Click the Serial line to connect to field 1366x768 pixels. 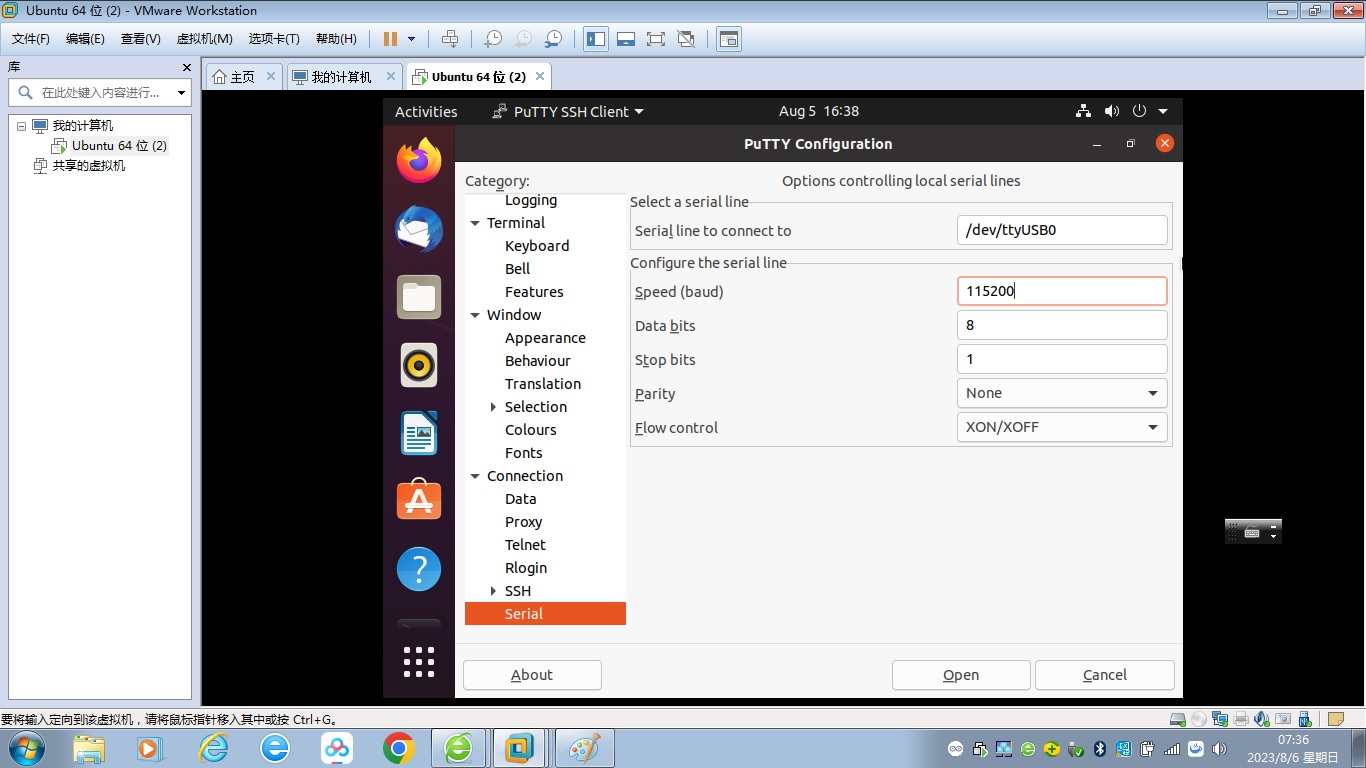click(x=1062, y=230)
